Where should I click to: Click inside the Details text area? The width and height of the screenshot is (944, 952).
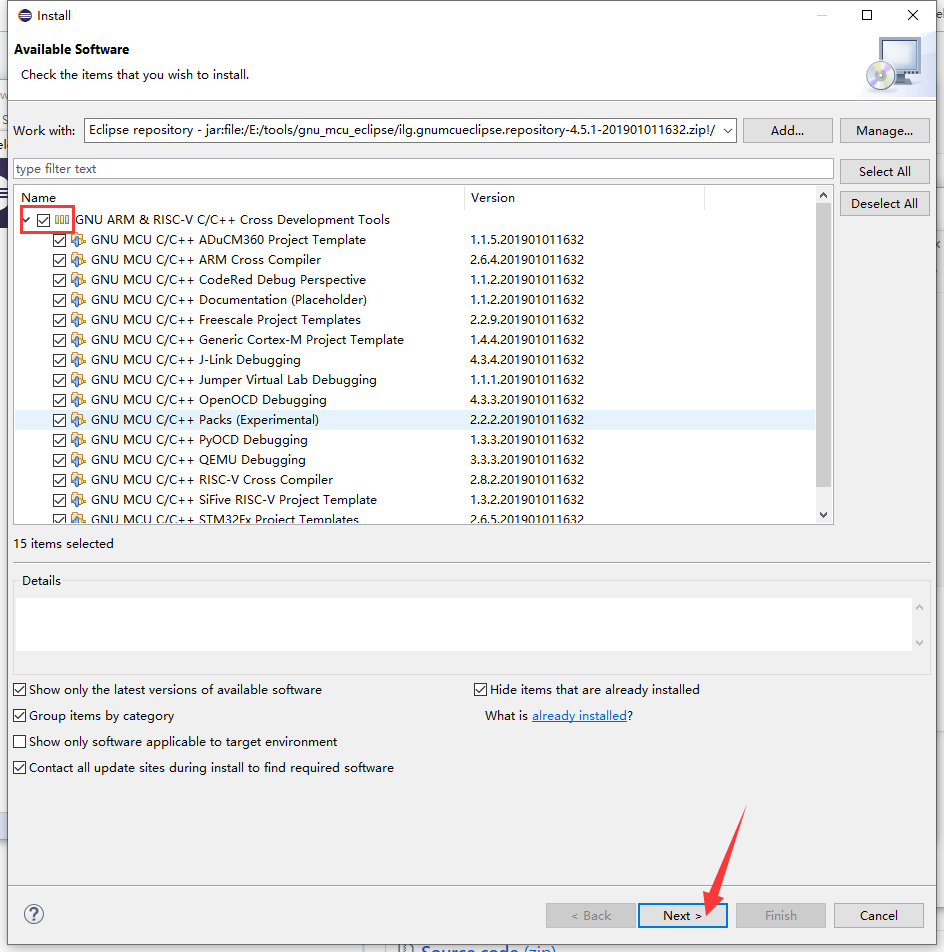click(x=464, y=625)
